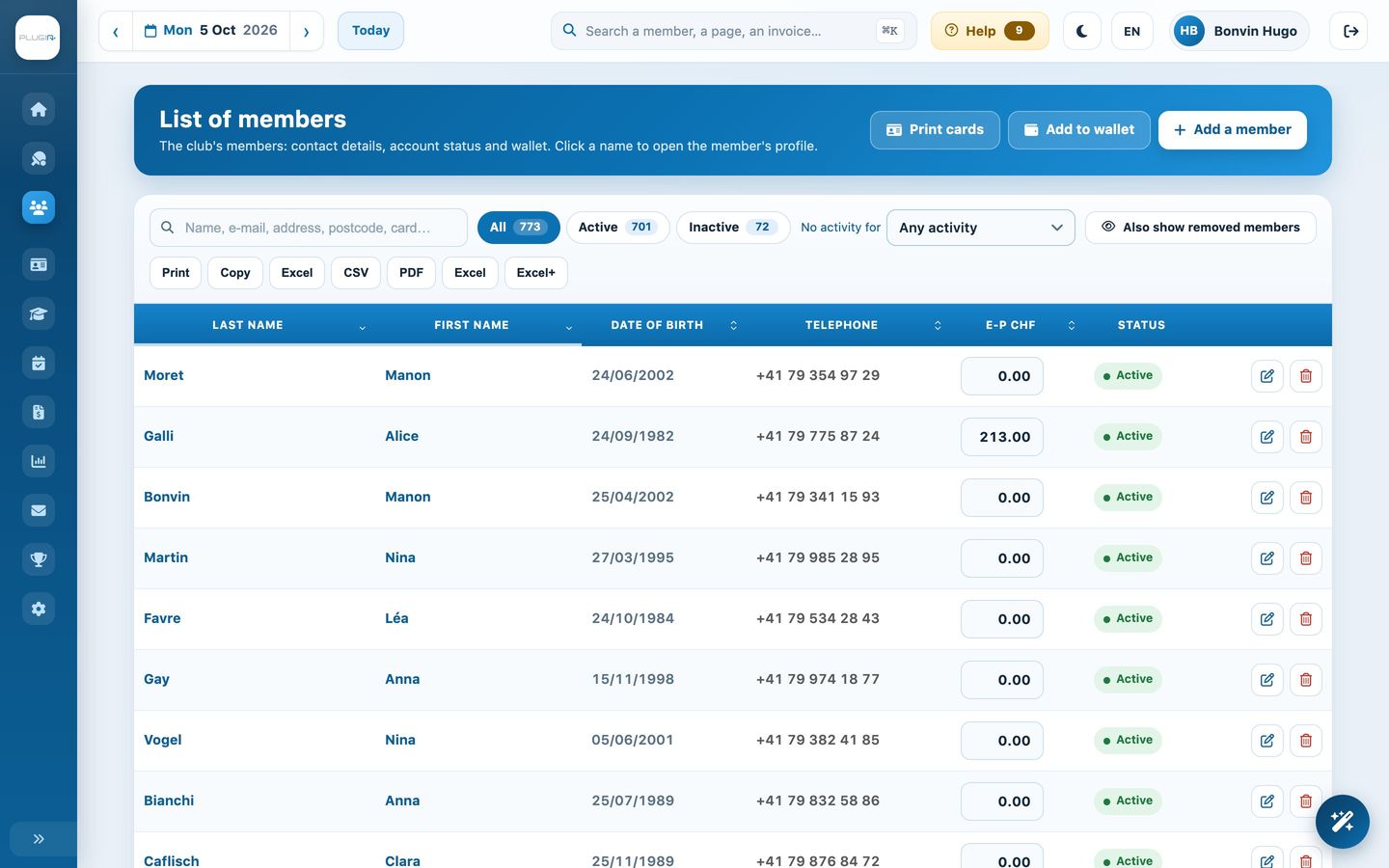The height and width of the screenshot is (868, 1389).
Task: Export list with CSV button
Action: (356, 273)
